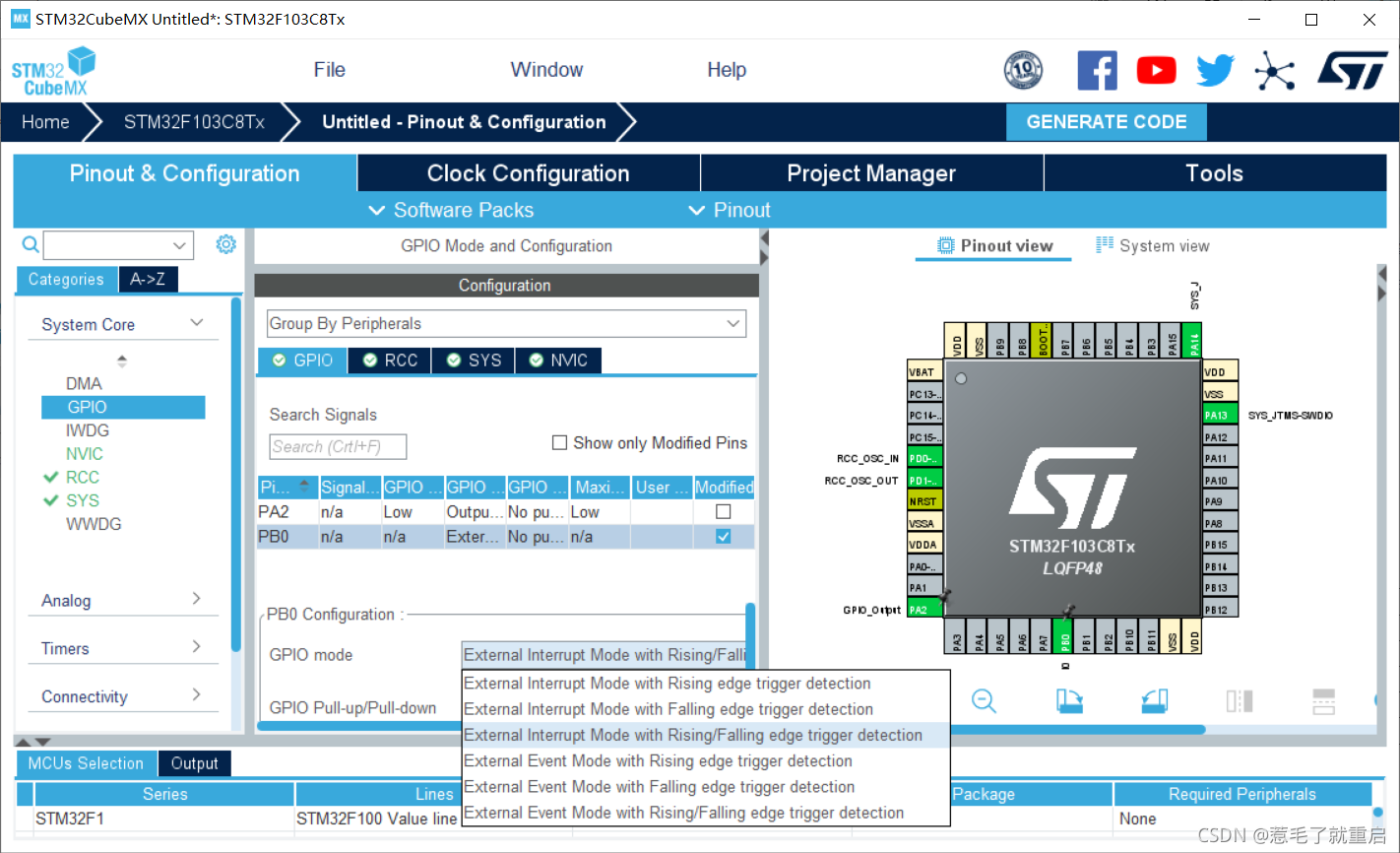This screenshot has width=1400, height=853.
Task: Open the Pinout dropdown menu
Action: 730,210
